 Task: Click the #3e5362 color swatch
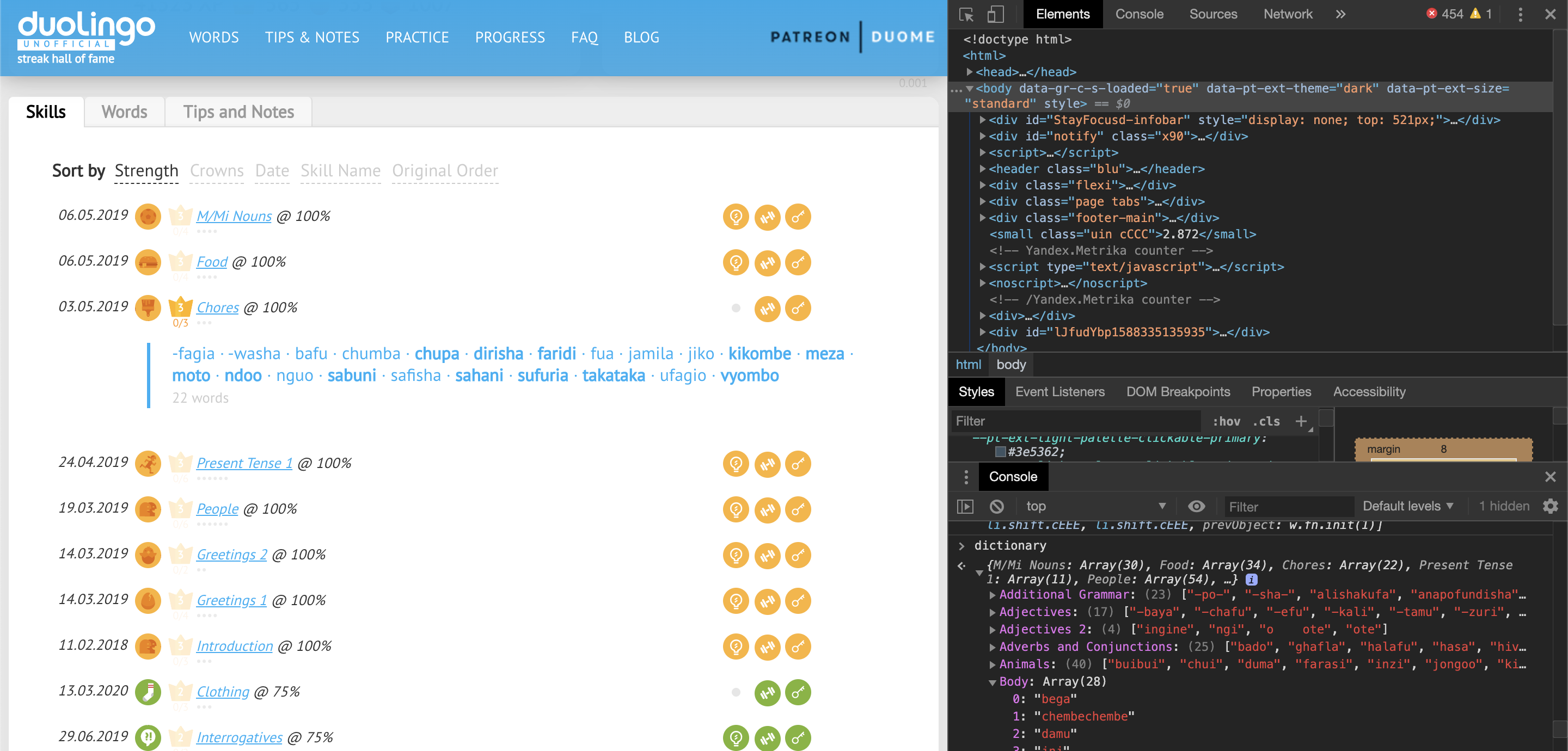tap(1000, 452)
